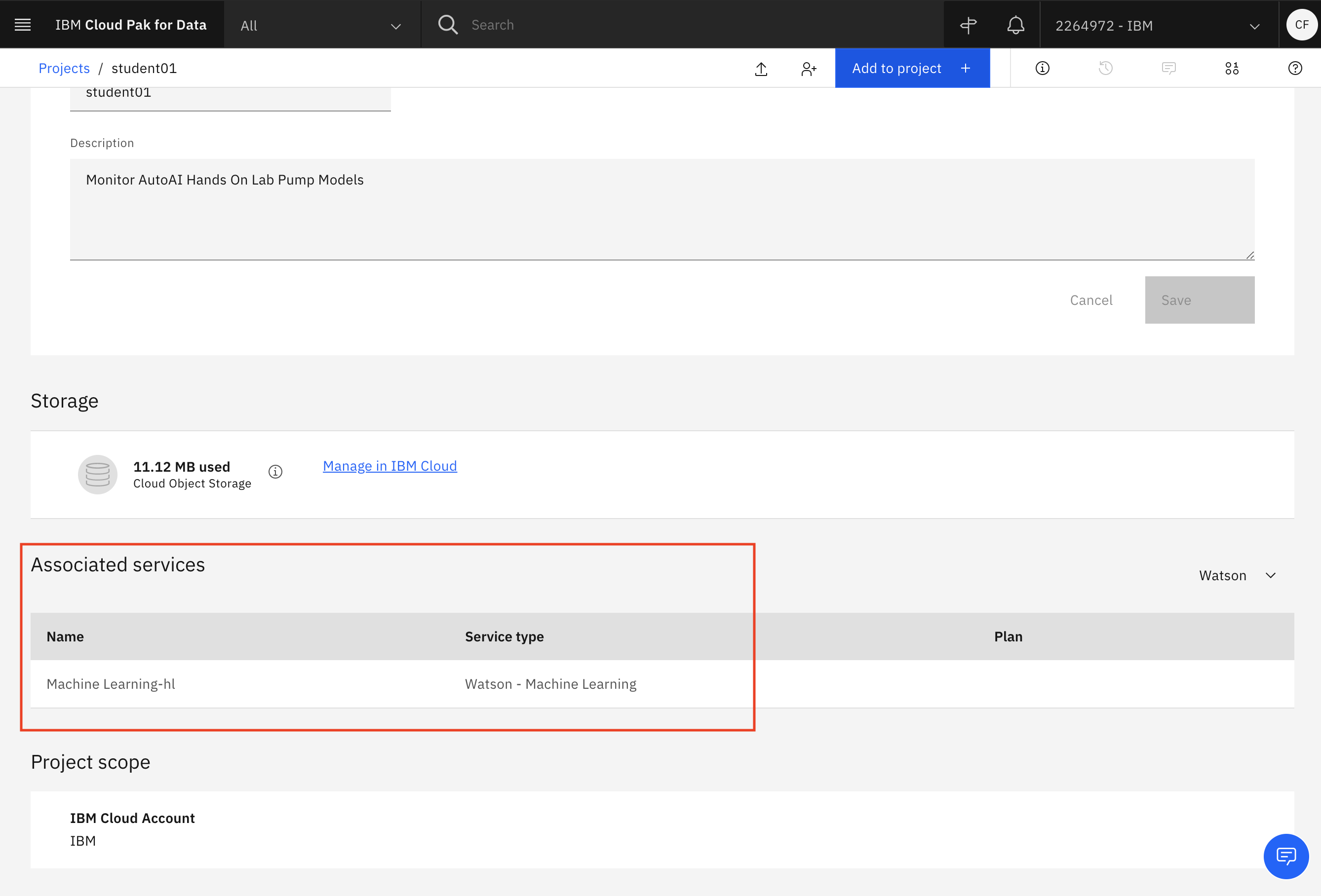Image resolution: width=1321 pixels, height=896 pixels.
Task: Click the Cancel button
Action: (1091, 300)
